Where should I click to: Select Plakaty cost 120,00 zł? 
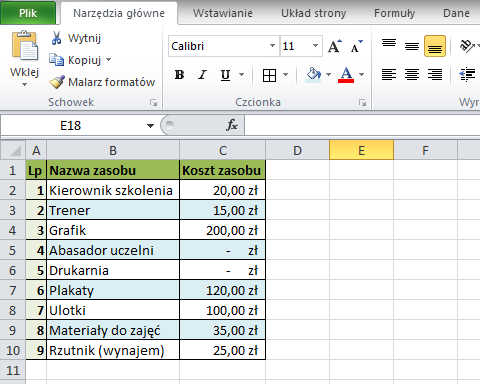tap(222, 290)
